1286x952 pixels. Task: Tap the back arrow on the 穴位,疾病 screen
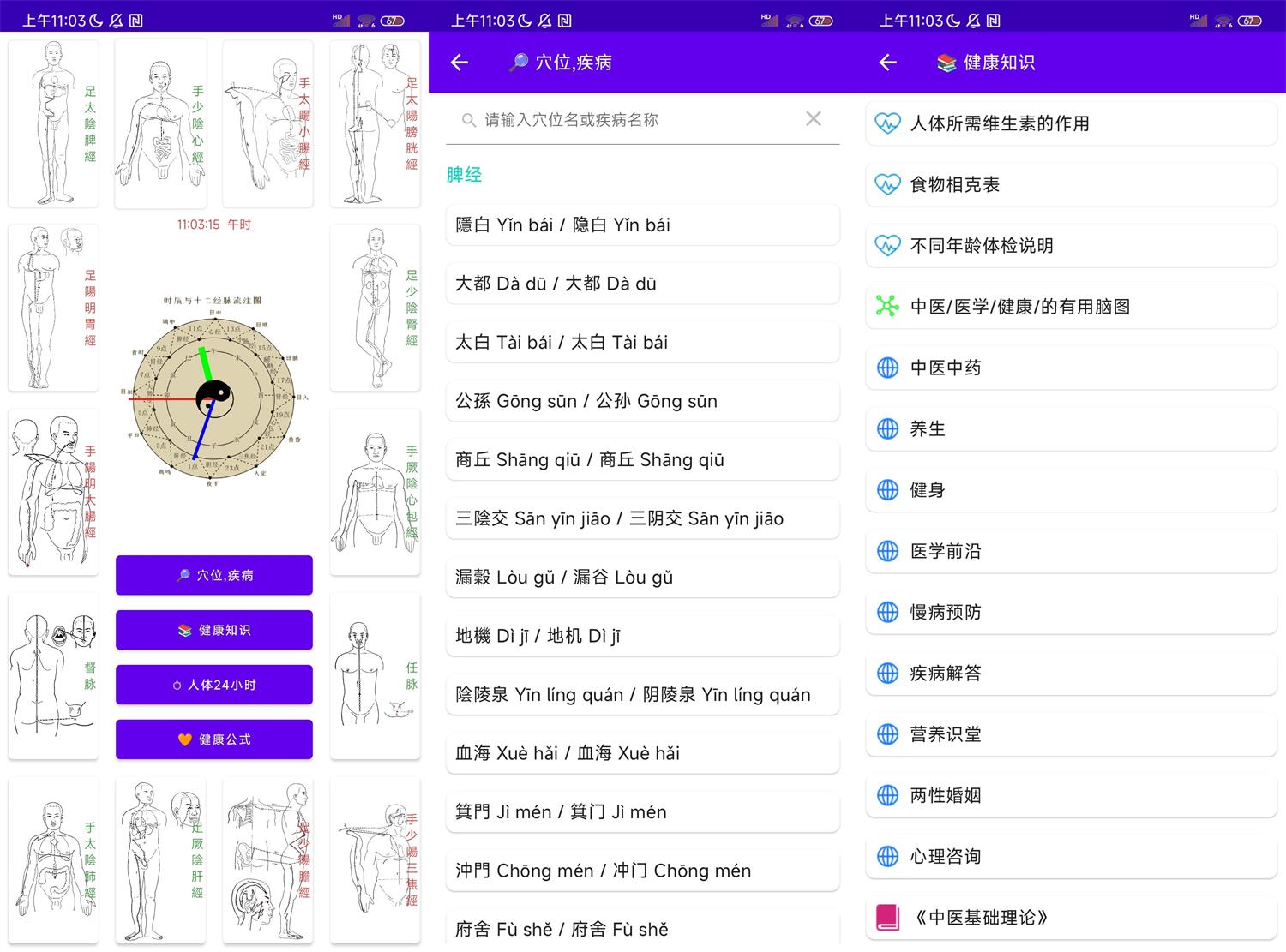[x=460, y=62]
